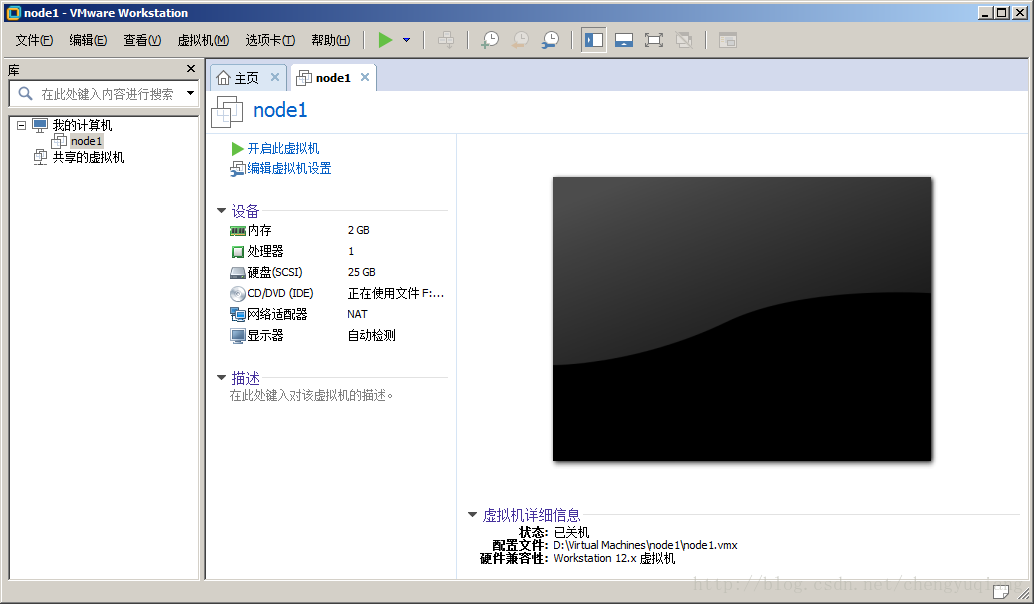This screenshot has width=1034, height=604.
Task: Maximize the VMware Workstation window
Action: (x=1002, y=13)
